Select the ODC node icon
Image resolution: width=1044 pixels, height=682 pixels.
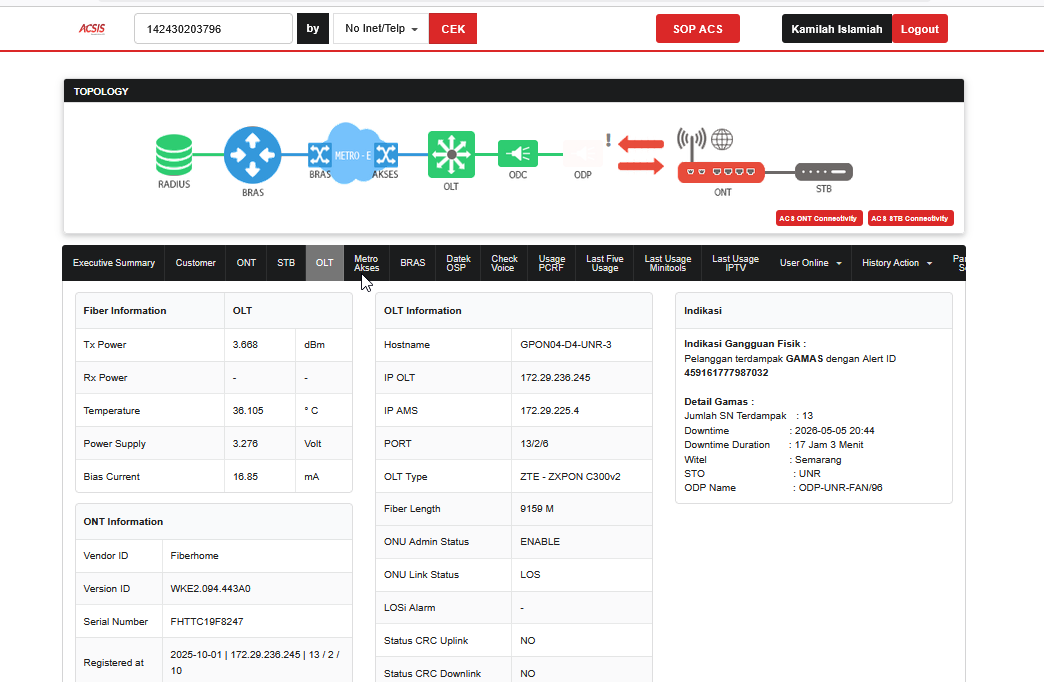518,155
